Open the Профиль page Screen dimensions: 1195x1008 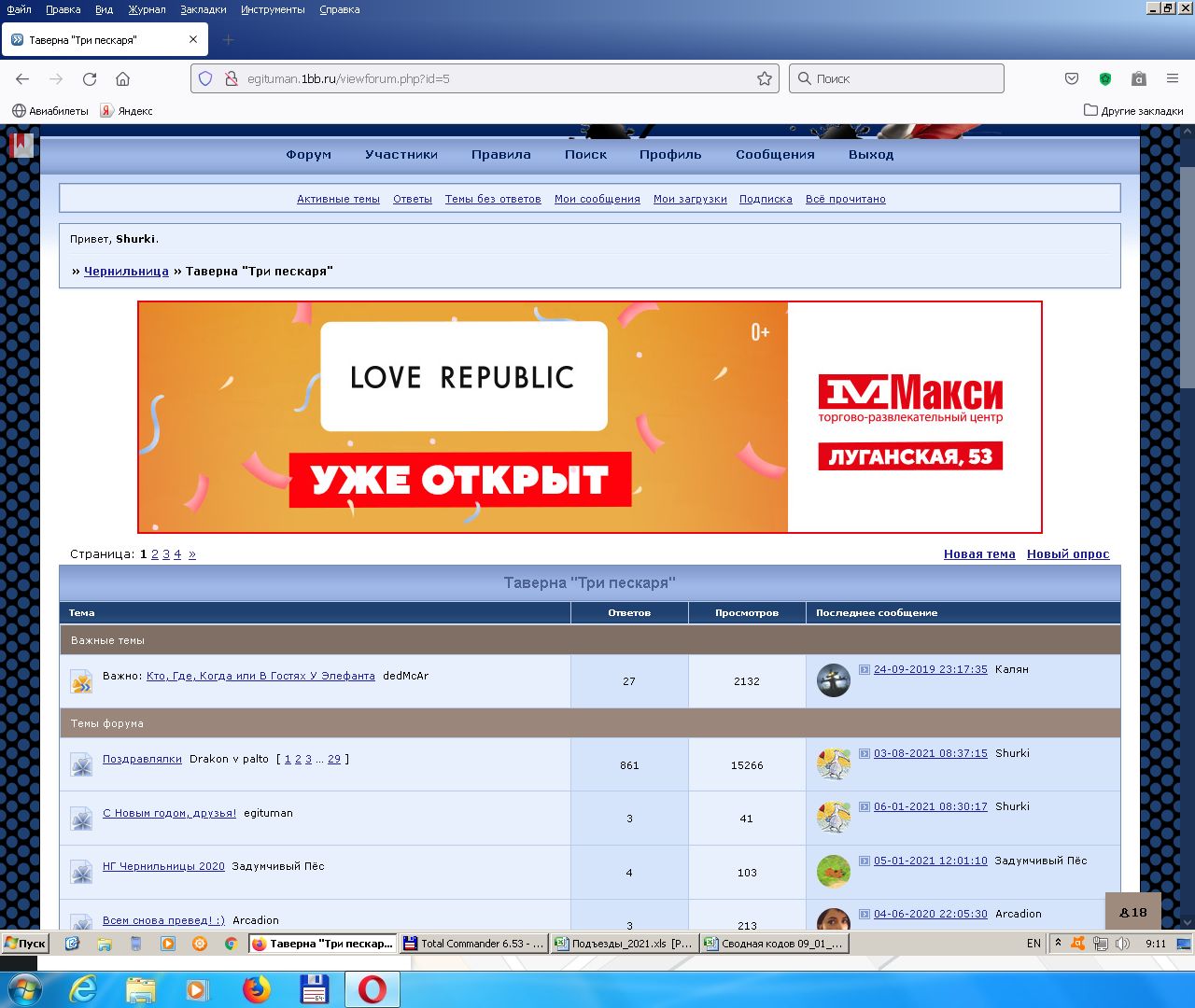pyautogui.click(x=670, y=155)
